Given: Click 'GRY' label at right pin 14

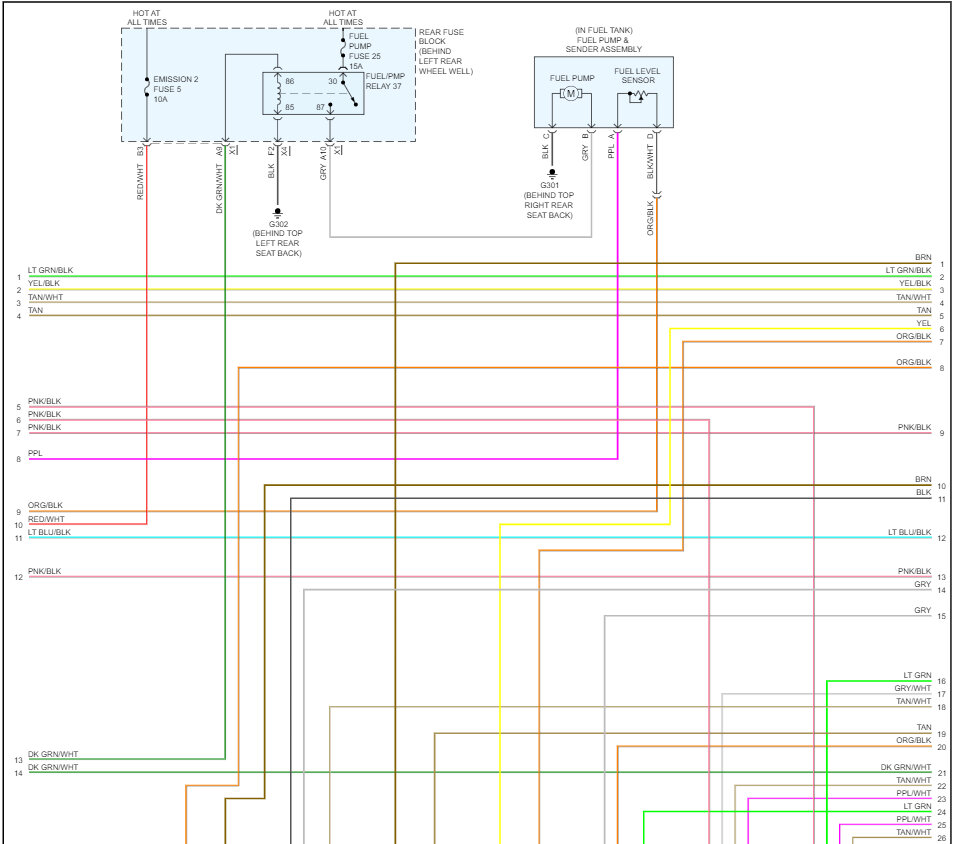Looking at the screenshot, I should (x=922, y=585).
